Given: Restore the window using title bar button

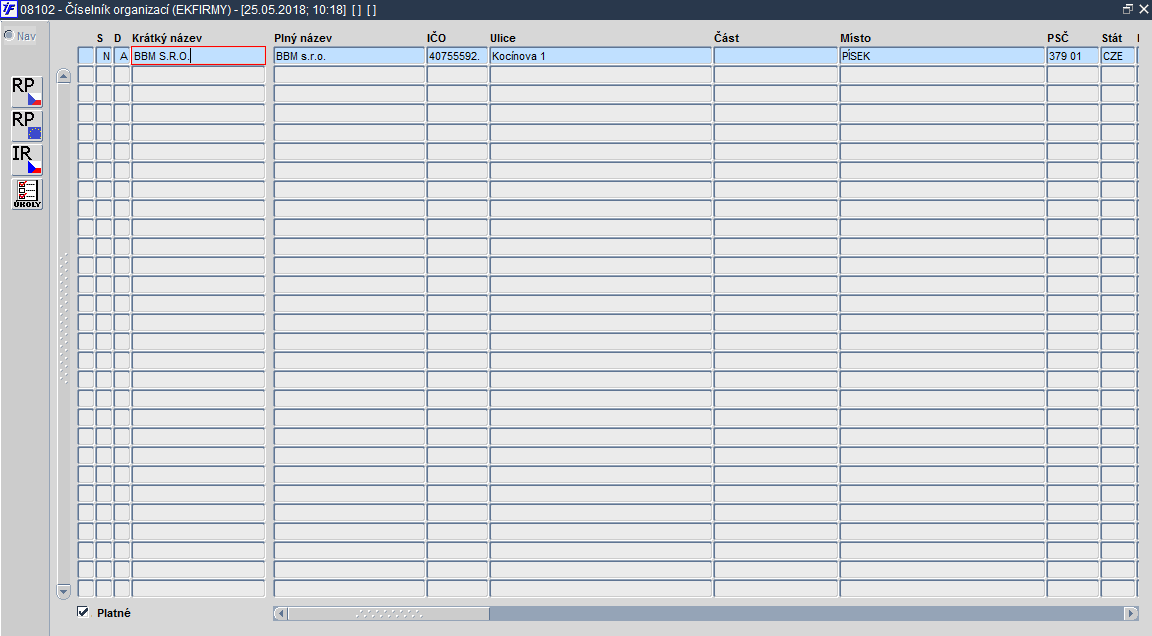Looking at the screenshot, I should (x=1128, y=10).
